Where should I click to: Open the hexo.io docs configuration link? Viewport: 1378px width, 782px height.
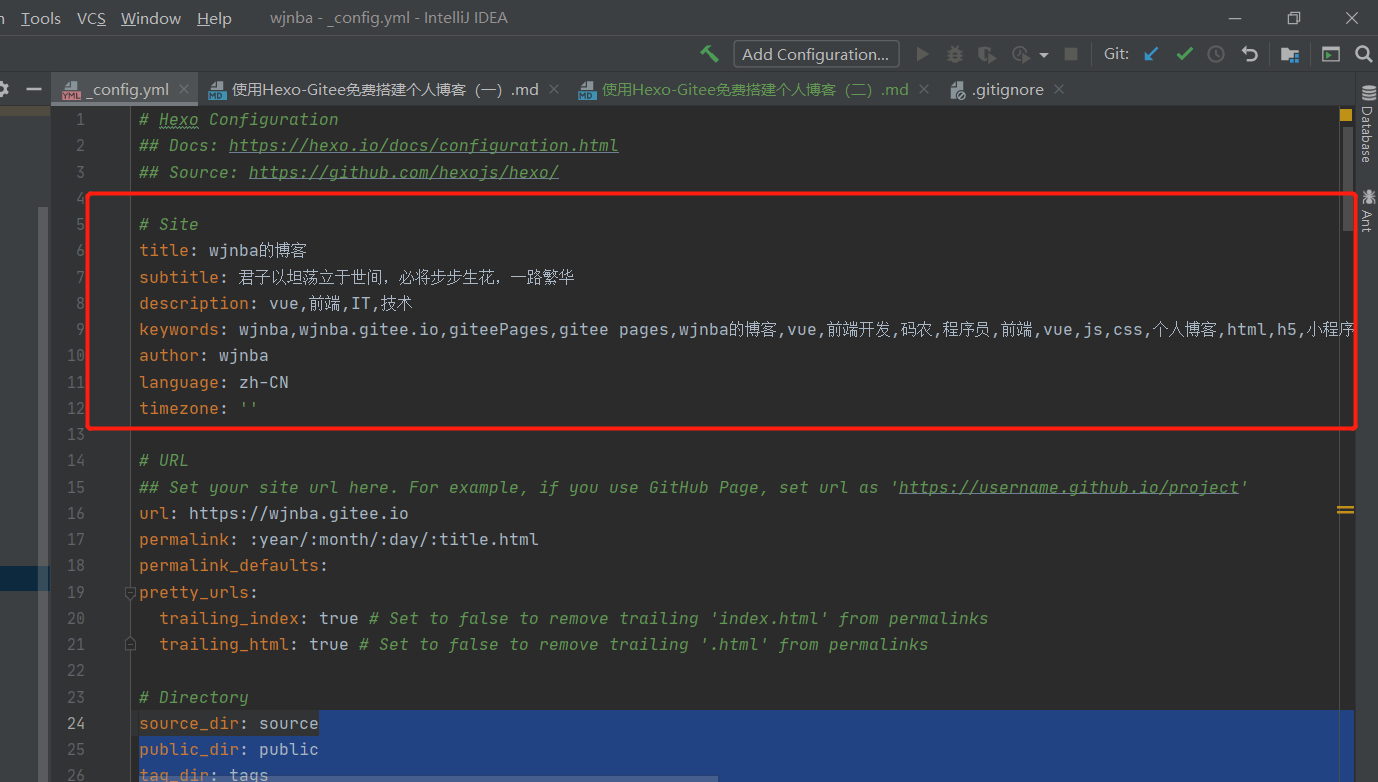pyautogui.click(x=423, y=145)
